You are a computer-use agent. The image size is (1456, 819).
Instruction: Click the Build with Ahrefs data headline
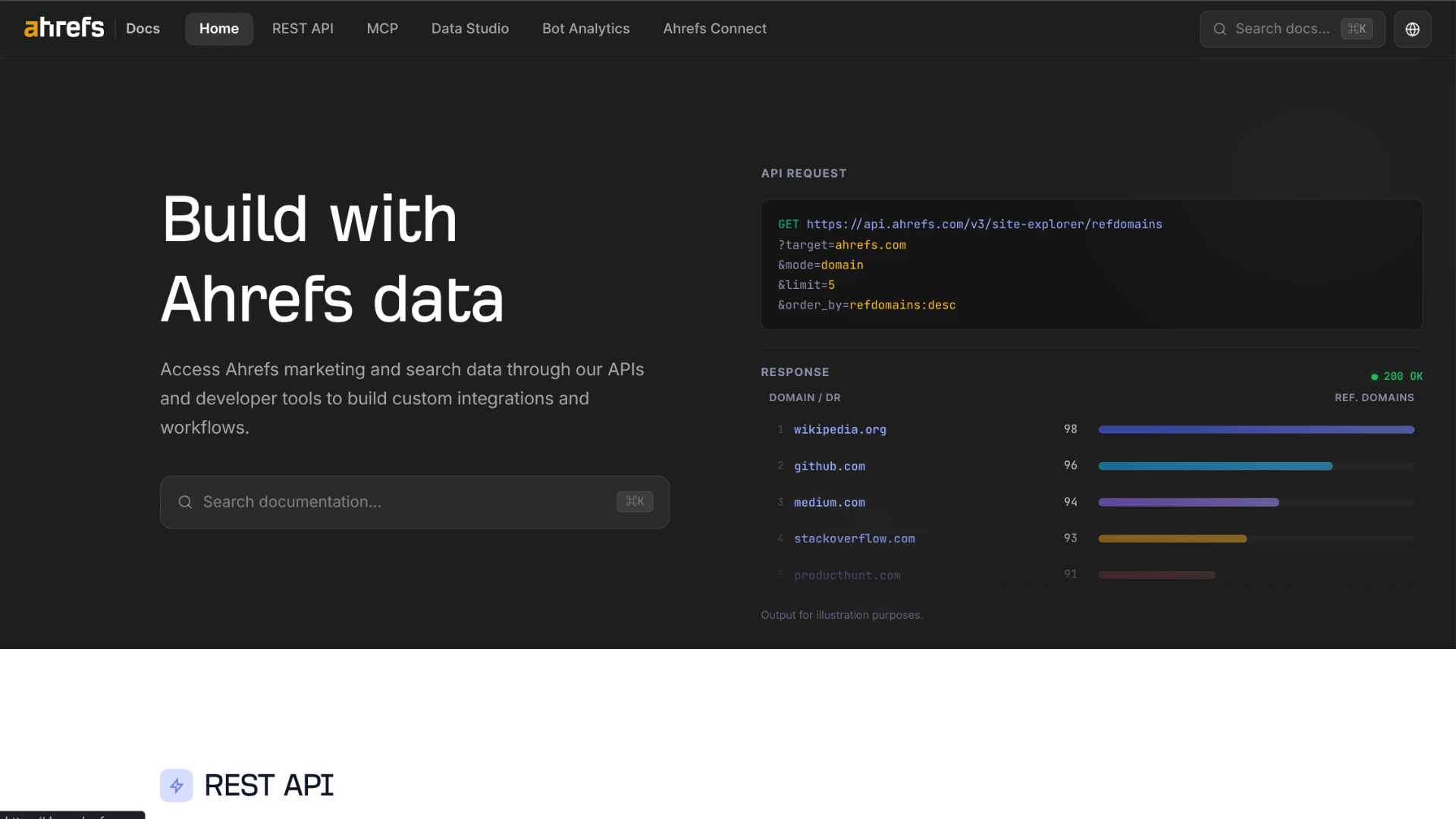coord(332,259)
